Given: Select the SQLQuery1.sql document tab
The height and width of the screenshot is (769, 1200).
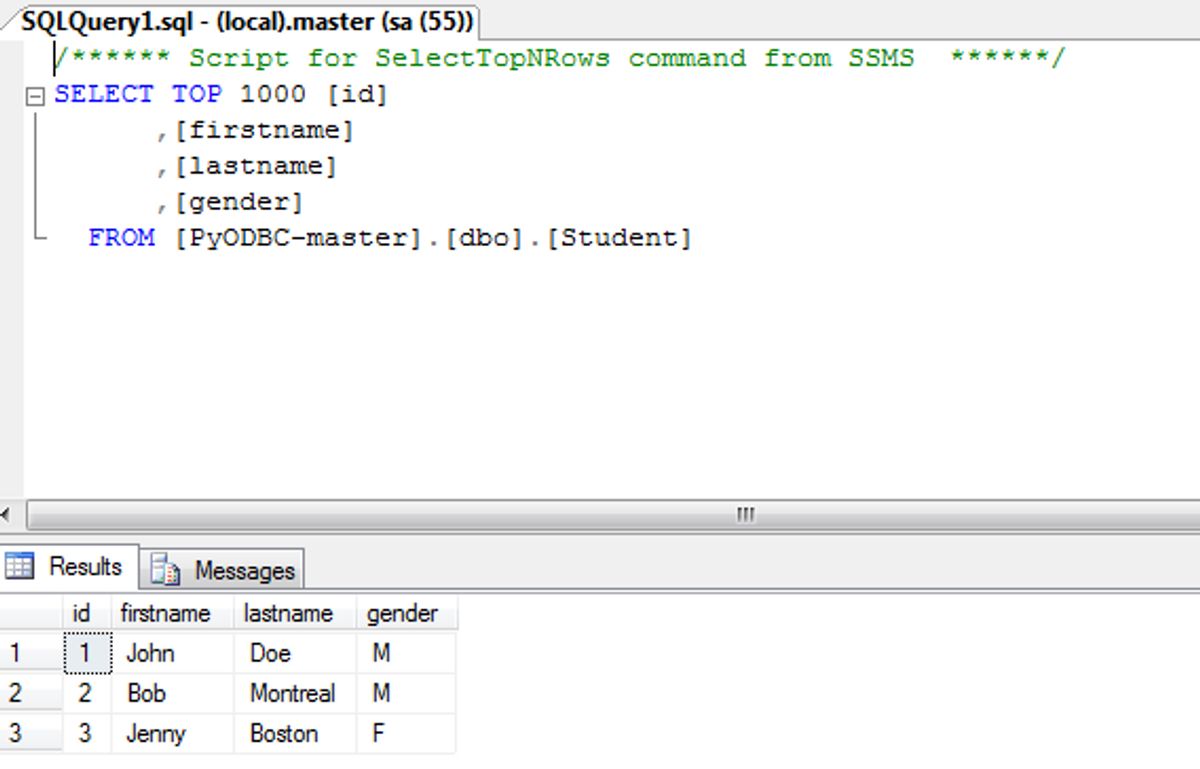Looking at the screenshot, I should pos(247,22).
